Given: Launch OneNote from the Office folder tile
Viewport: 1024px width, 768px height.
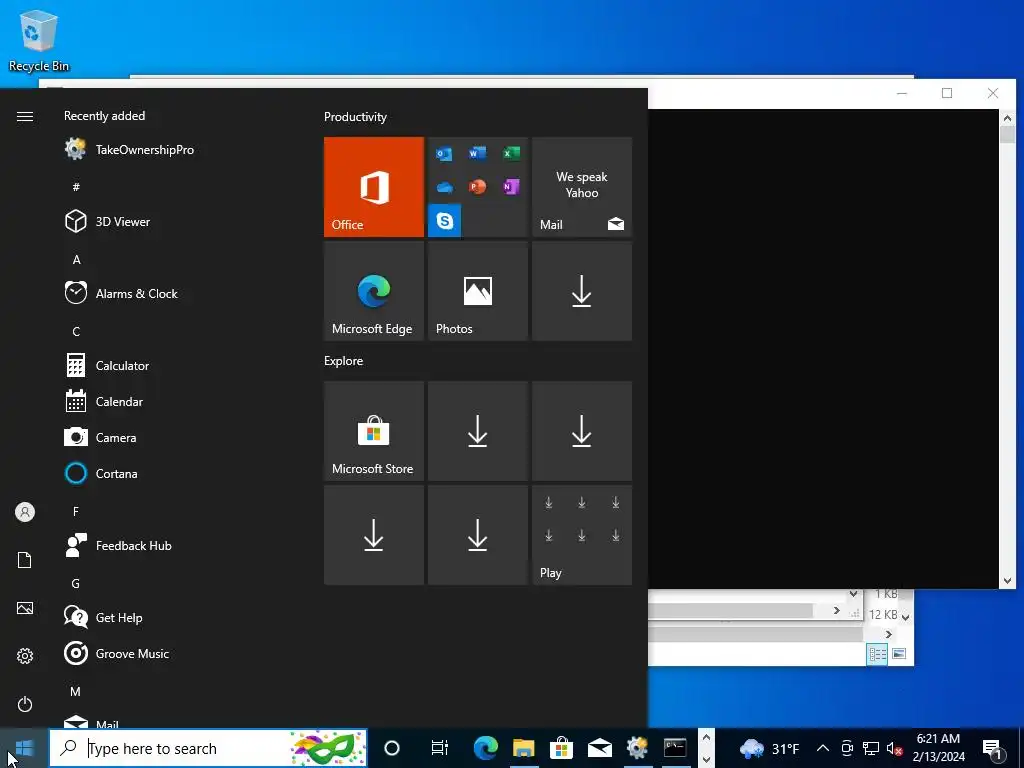Looking at the screenshot, I should [x=511, y=187].
